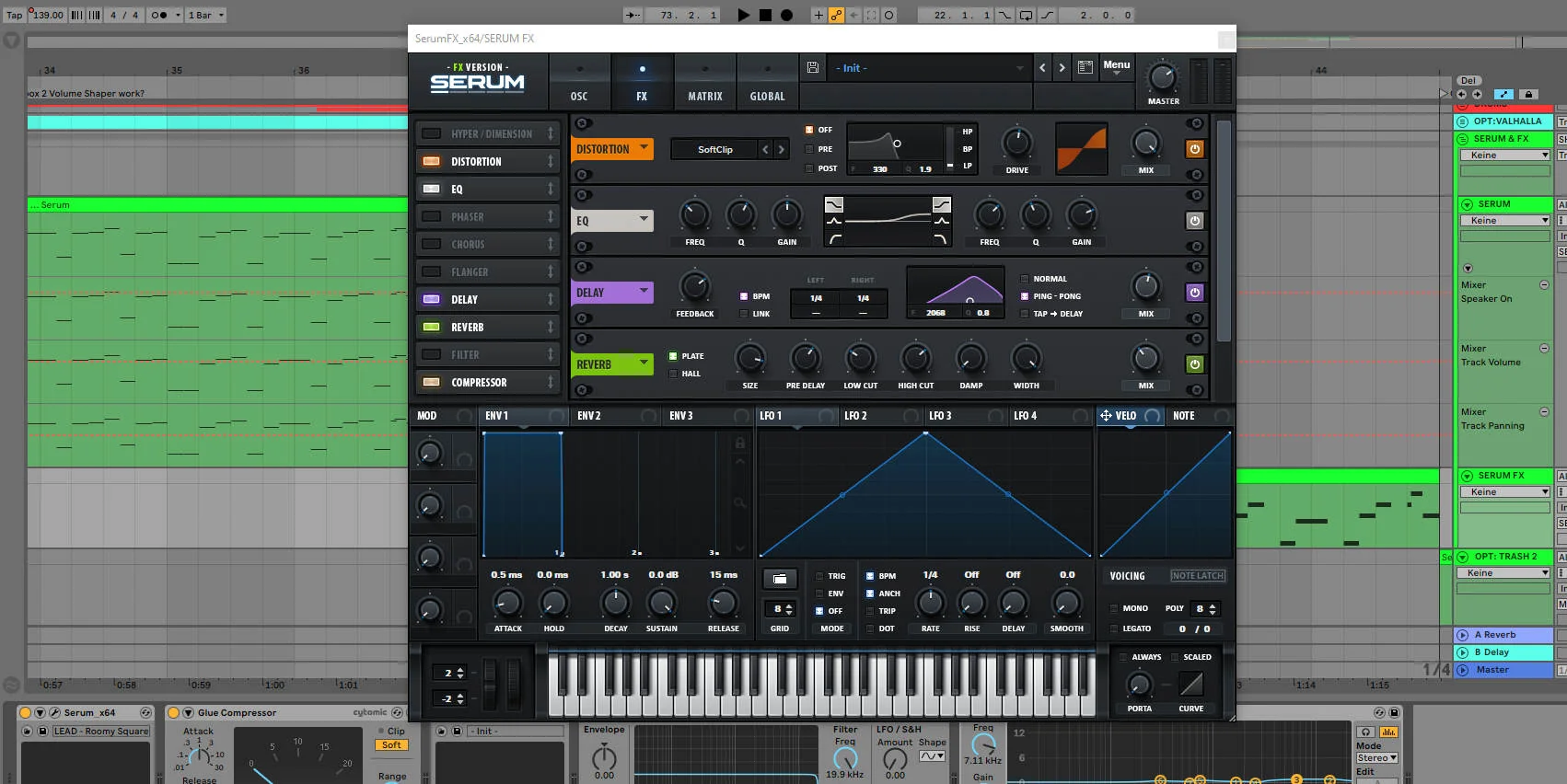
Task: Click the Soft clip button in Glue Compressor
Action: point(392,745)
